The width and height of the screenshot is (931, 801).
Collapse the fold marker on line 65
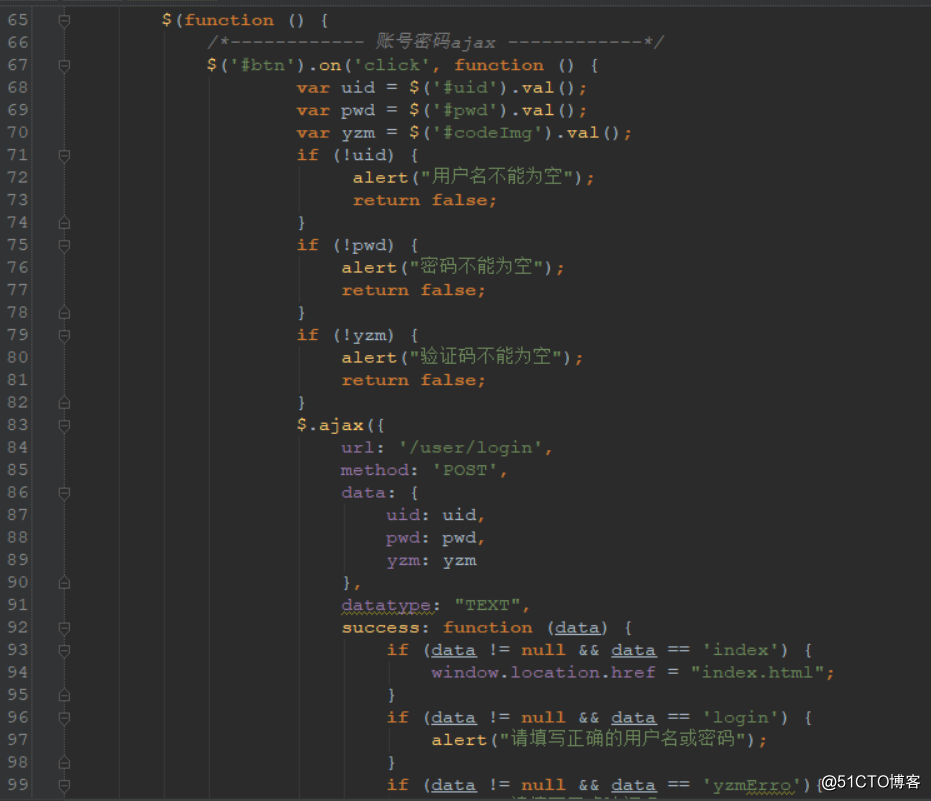click(64, 21)
